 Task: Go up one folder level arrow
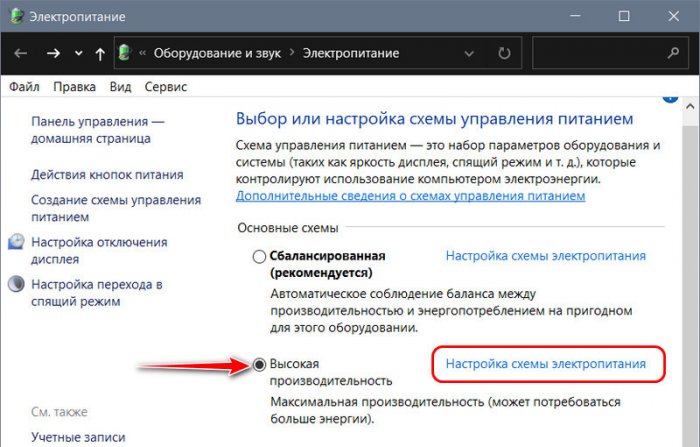(100, 54)
